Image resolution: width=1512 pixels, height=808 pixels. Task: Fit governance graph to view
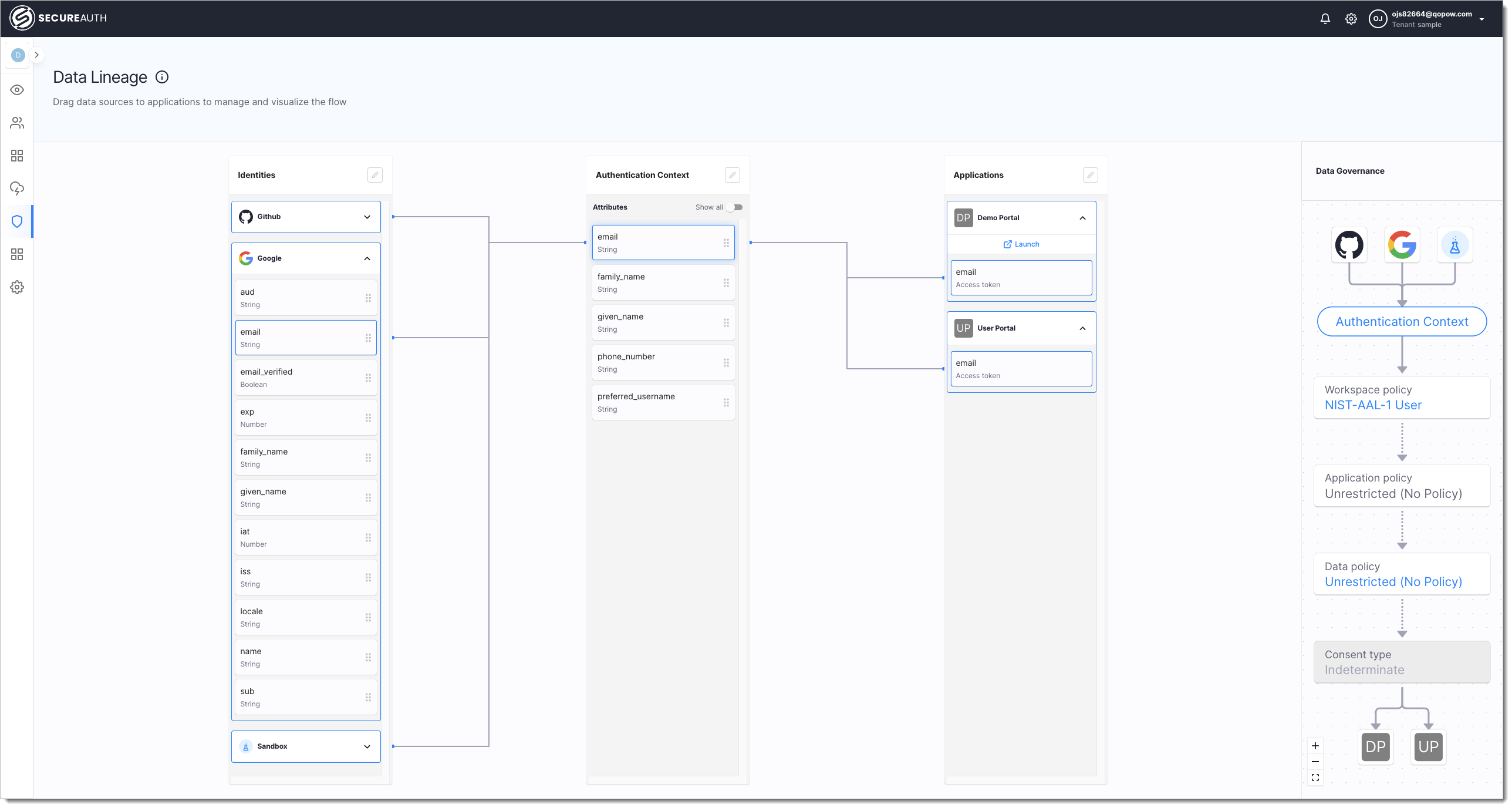coord(1315,777)
